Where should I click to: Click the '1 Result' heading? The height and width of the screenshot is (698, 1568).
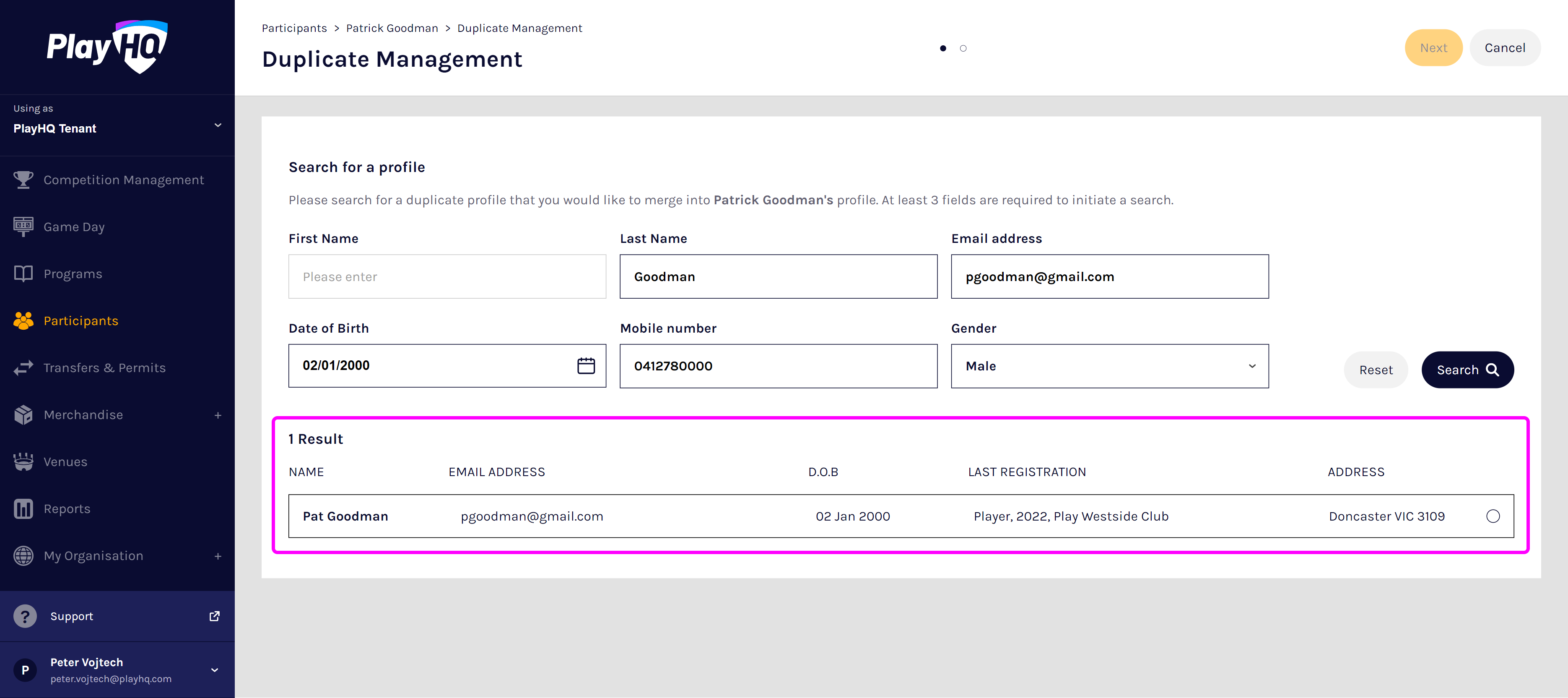coord(315,439)
